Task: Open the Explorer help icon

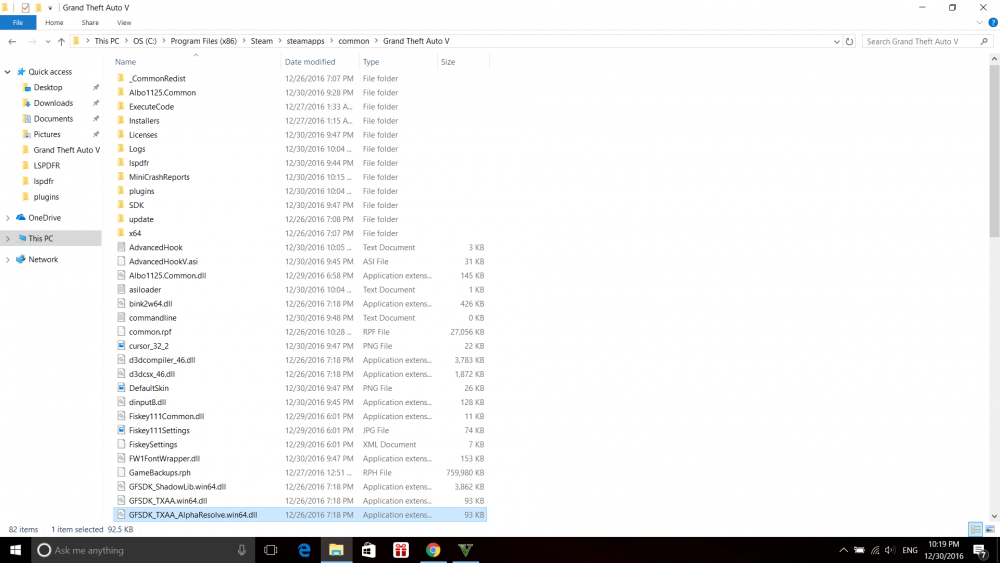Action: (992, 22)
